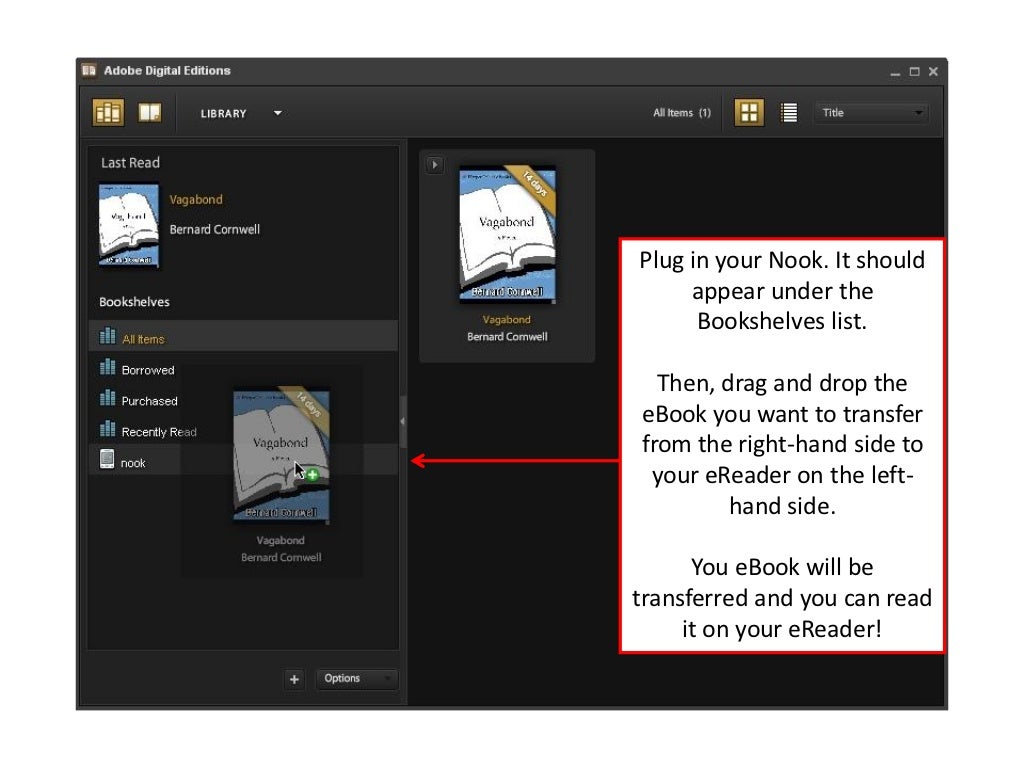Select the All Items bookshelf

point(243,336)
